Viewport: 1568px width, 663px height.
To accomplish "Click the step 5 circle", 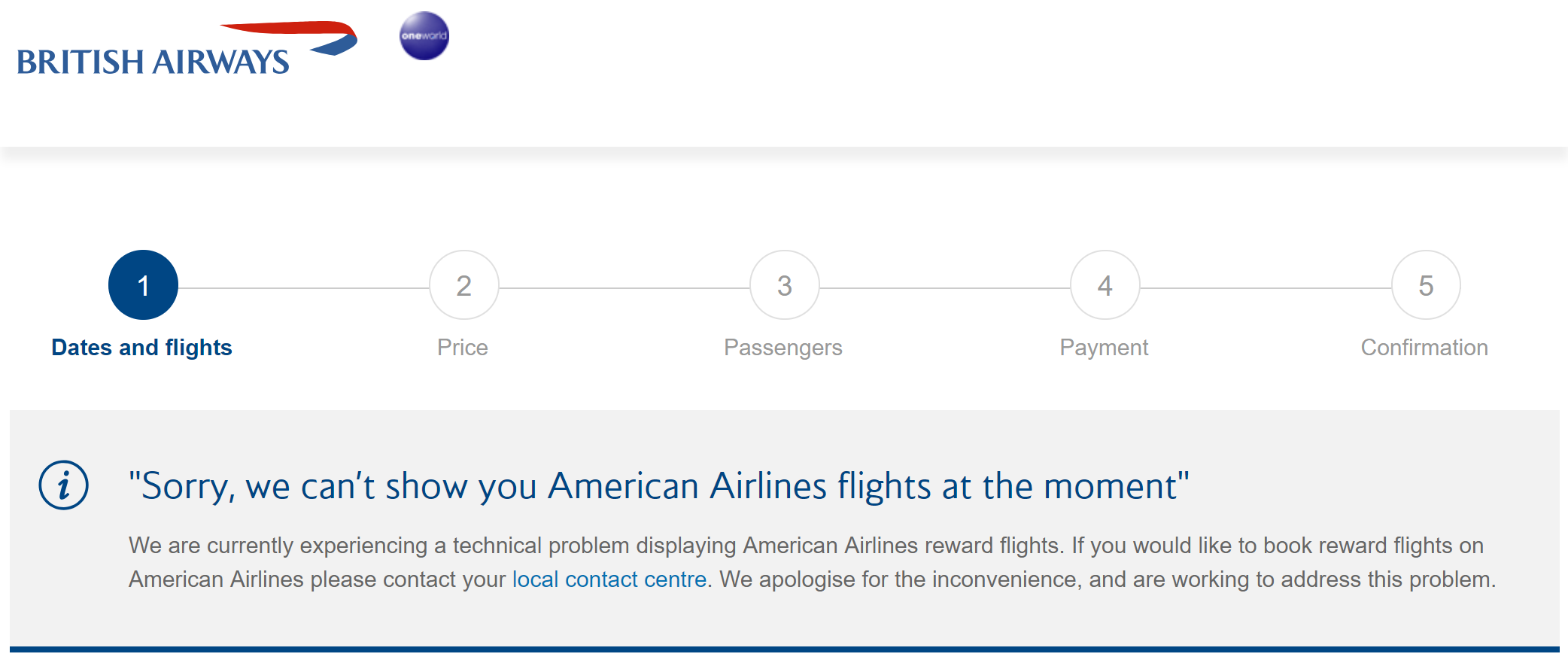I will click(1425, 285).
